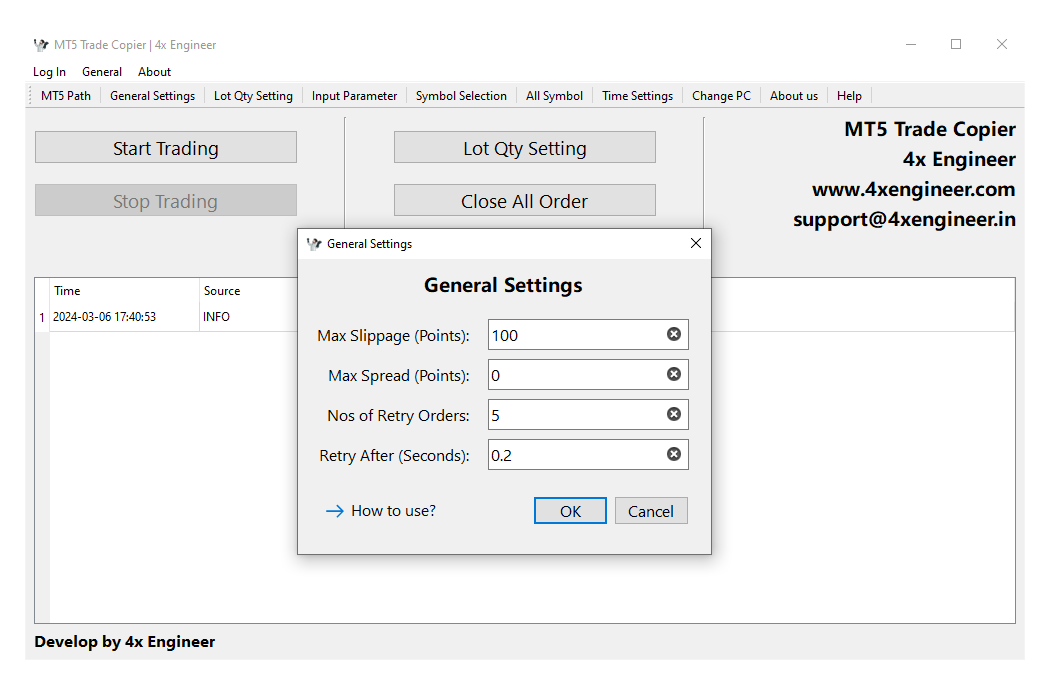1063x692 pixels.
Task: Clear the Max Slippage field value
Action: pyautogui.click(x=673, y=334)
